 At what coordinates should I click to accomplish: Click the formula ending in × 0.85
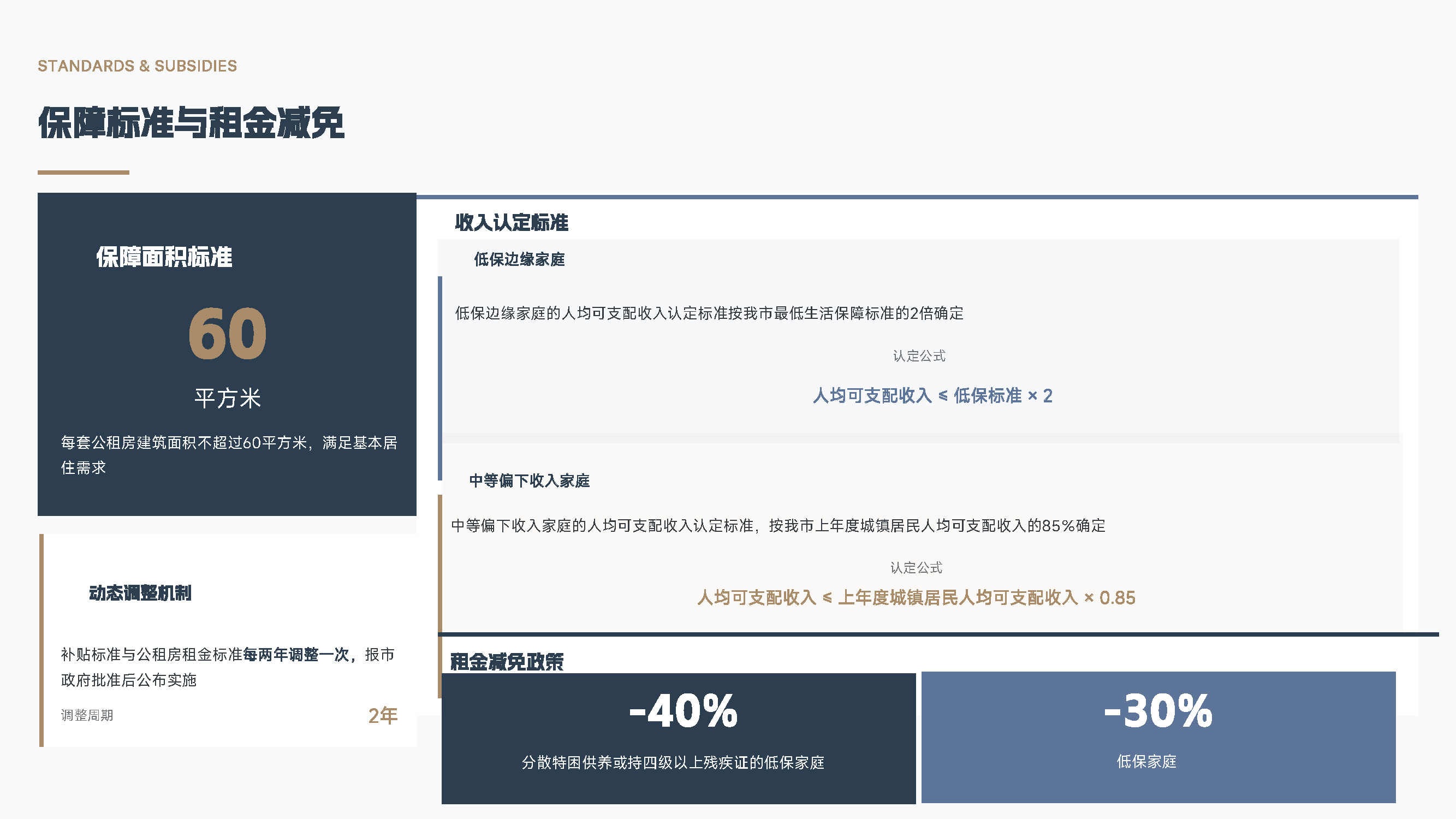(x=916, y=597)
